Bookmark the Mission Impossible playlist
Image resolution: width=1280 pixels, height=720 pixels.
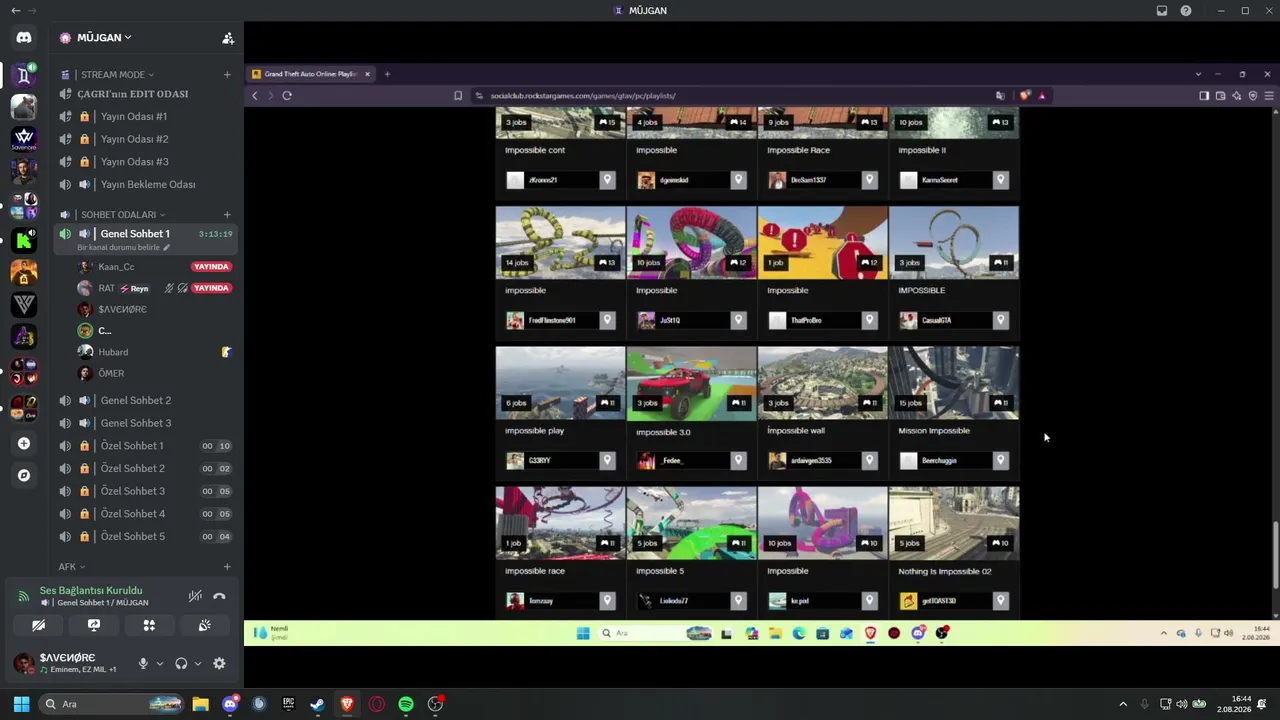[x=1000, y=460]
